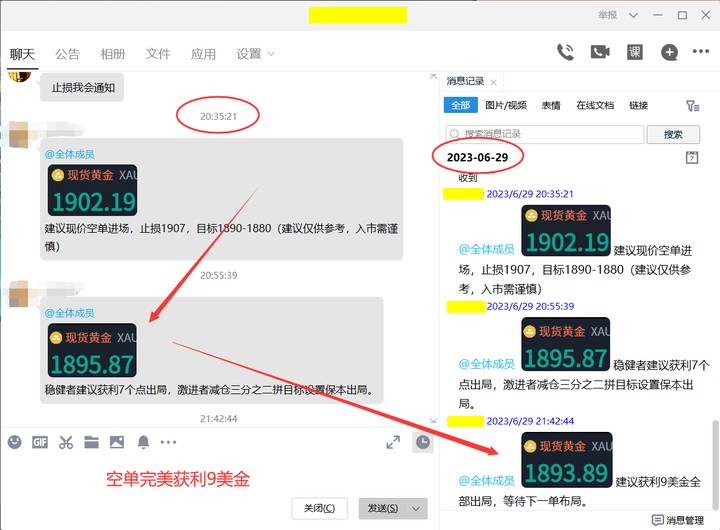Filter history by 链接
Viewport: 720px width, 530px height.
638,105
